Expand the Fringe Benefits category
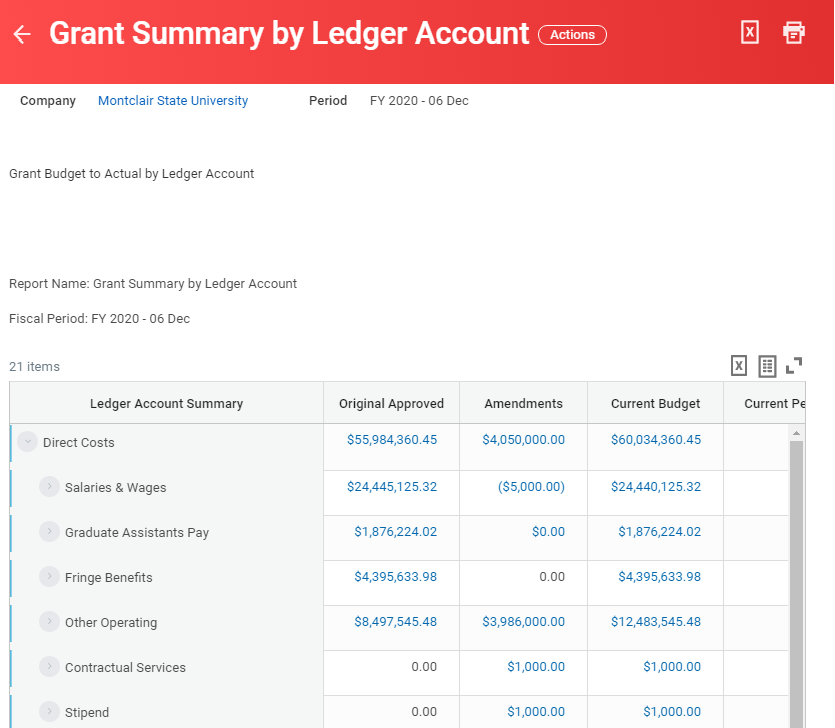Viewport: 835px width, 728px height. pos(49,577)
